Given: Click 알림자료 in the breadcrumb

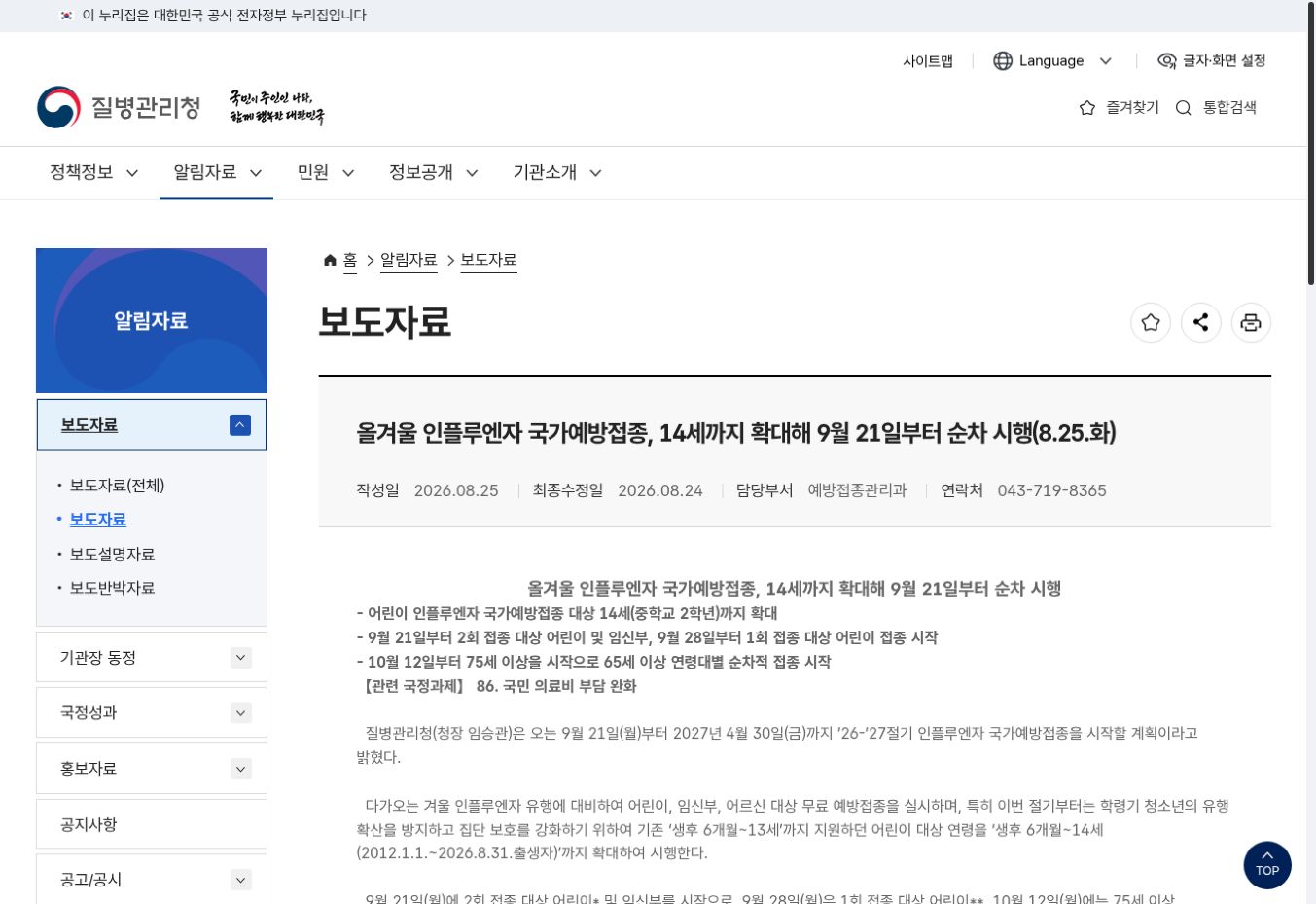Looking at the screenshot, I should click(x=409, y=260).
